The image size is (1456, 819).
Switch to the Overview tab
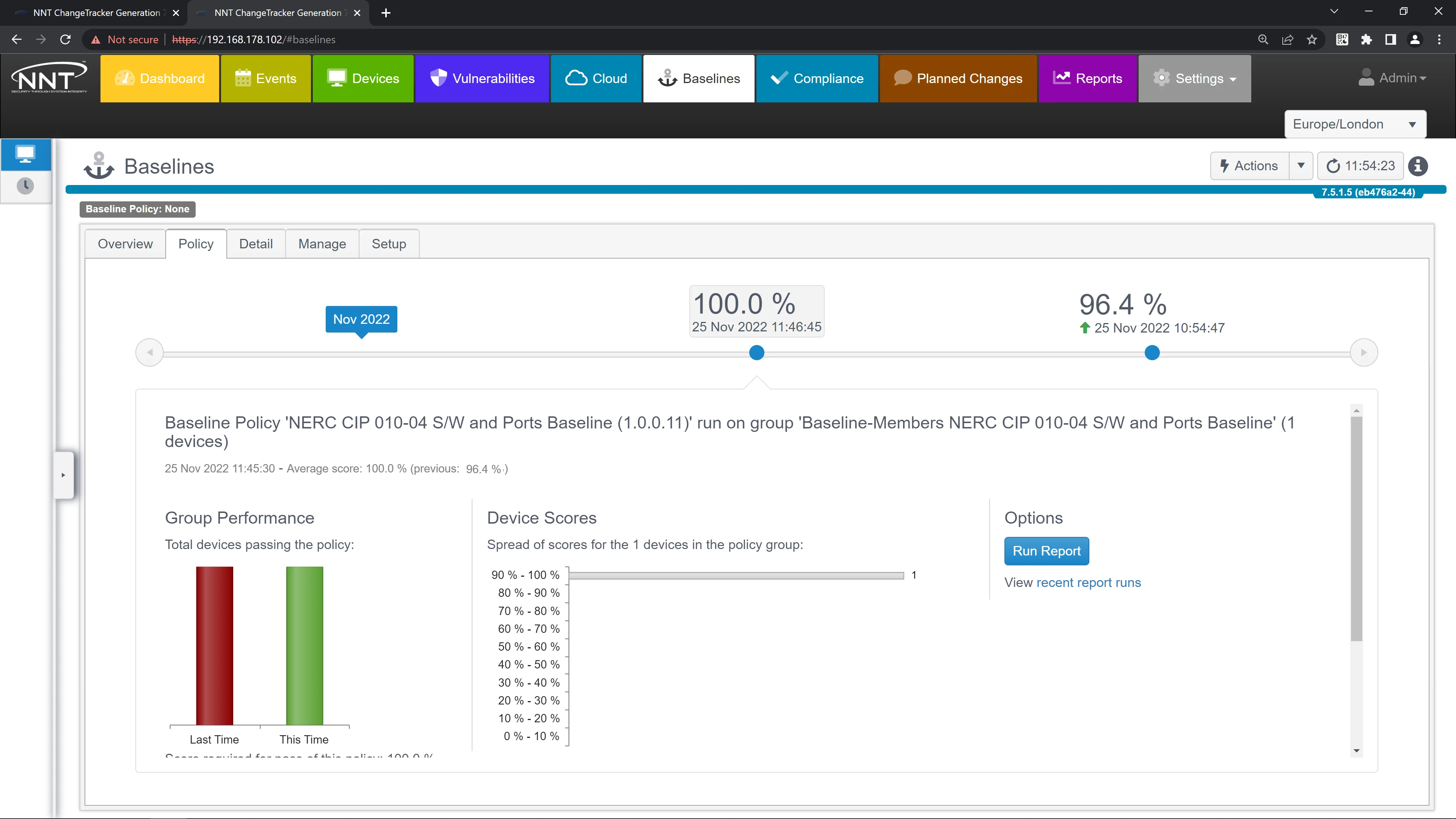click(125, 243)
